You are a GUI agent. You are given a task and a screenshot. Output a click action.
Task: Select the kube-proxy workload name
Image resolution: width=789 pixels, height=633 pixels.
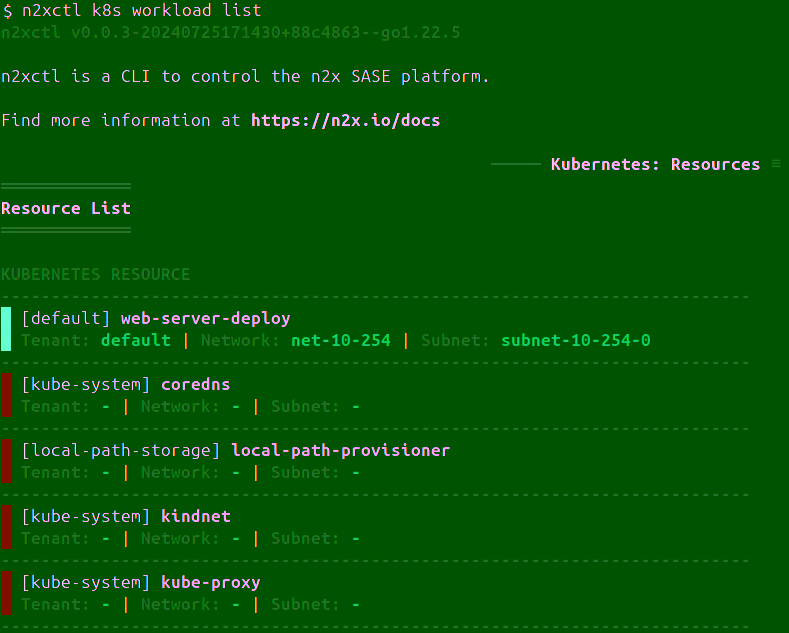tap(210, 583)
